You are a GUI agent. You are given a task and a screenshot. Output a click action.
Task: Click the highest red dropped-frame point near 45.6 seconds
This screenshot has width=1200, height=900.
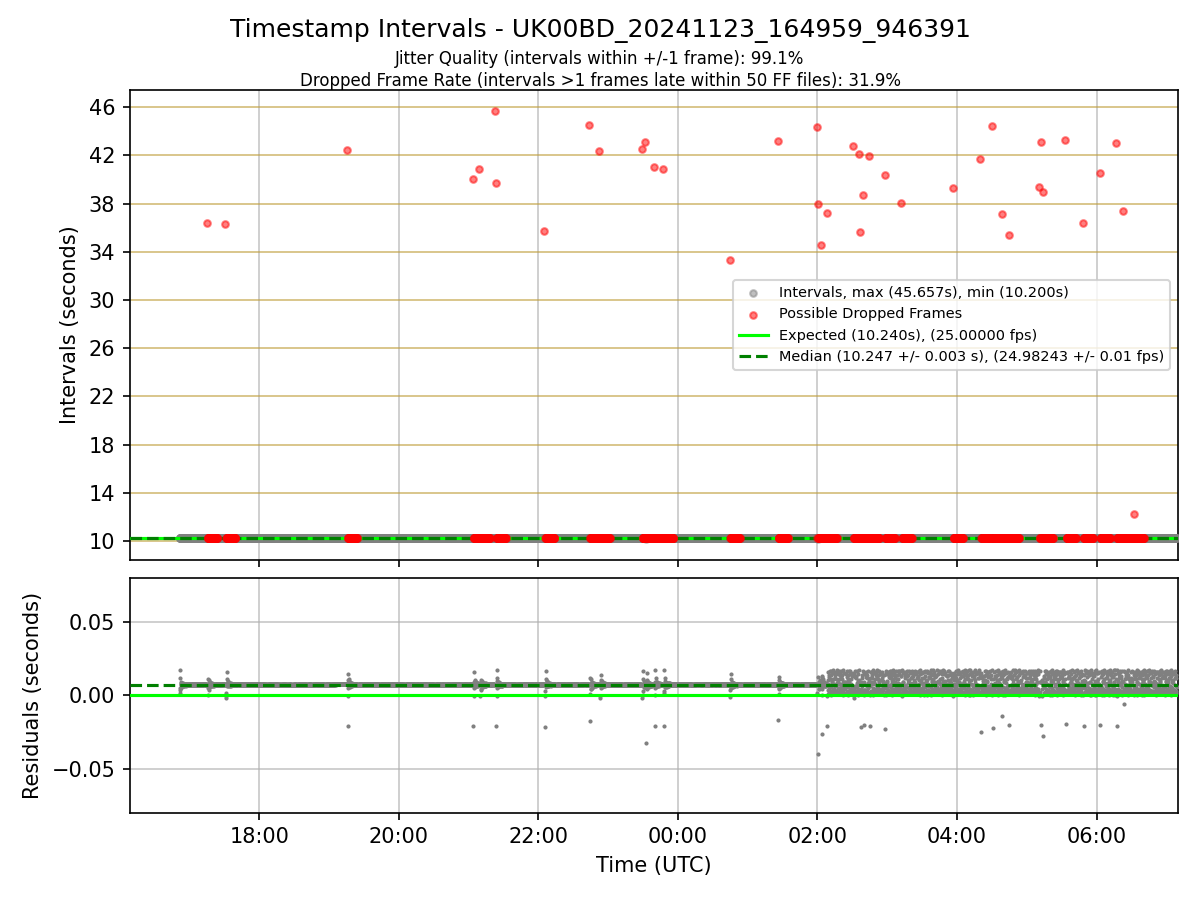[495, 111]
